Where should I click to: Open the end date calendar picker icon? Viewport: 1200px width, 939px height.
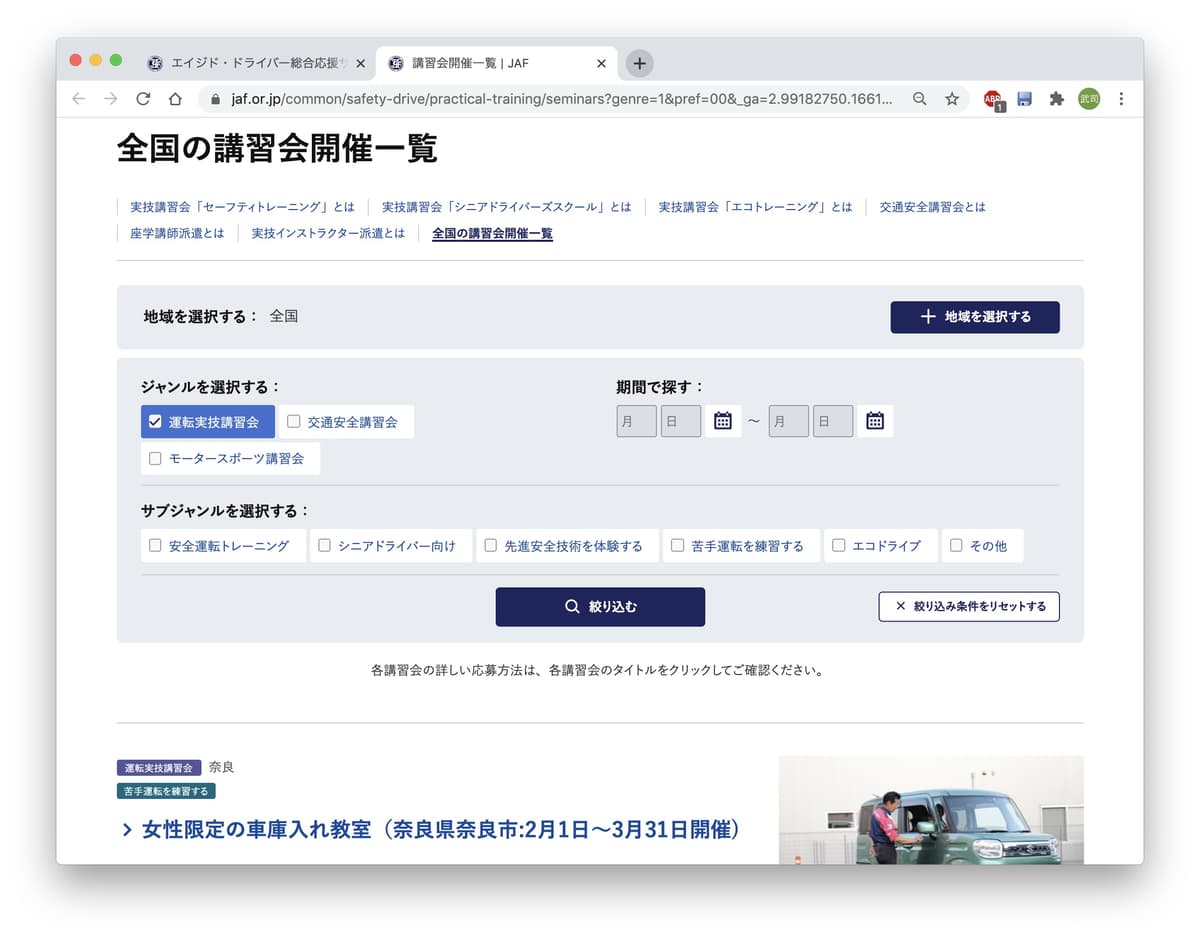click(875, 421)
